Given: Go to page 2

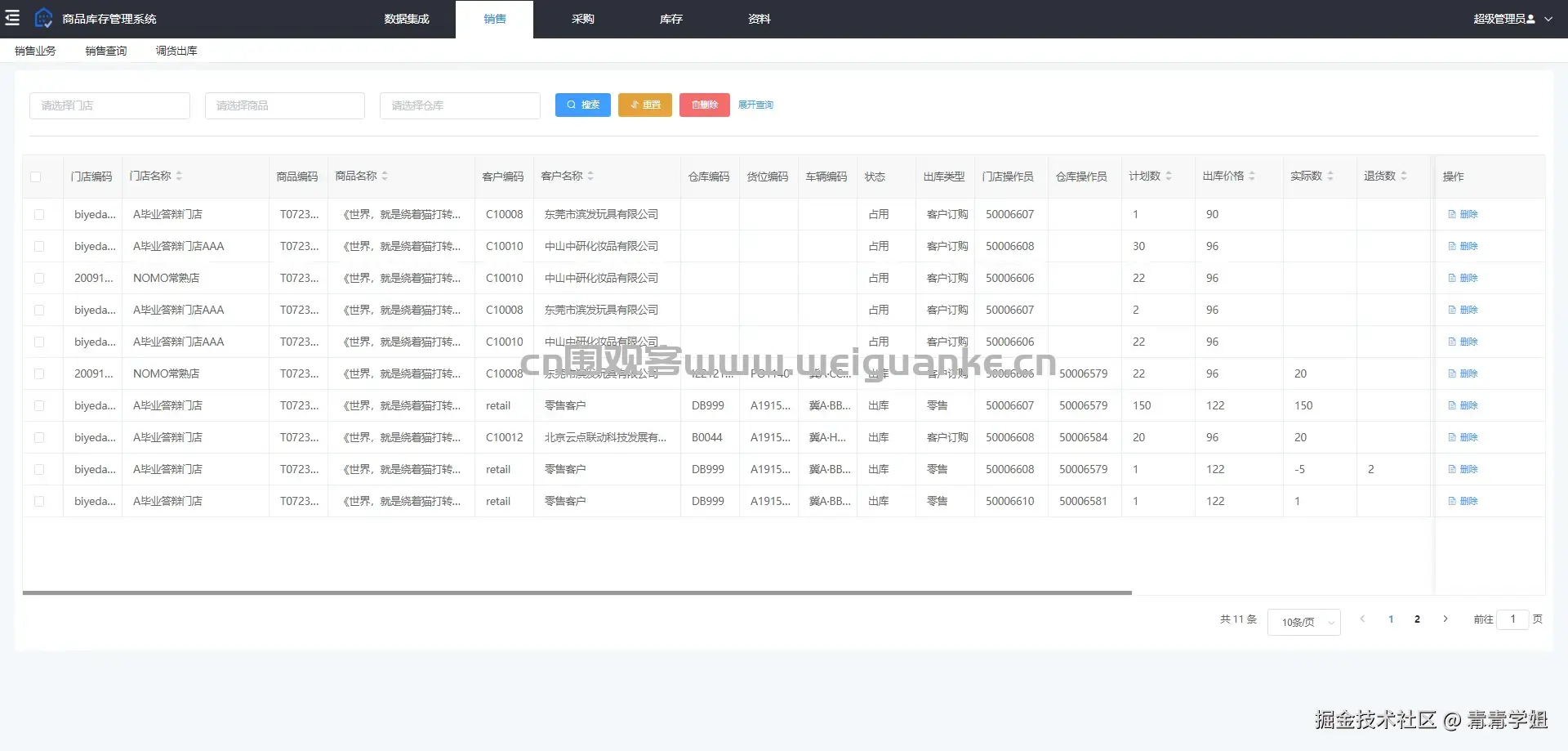Looking at the screenshot, I should click(x=1417, y=619).
